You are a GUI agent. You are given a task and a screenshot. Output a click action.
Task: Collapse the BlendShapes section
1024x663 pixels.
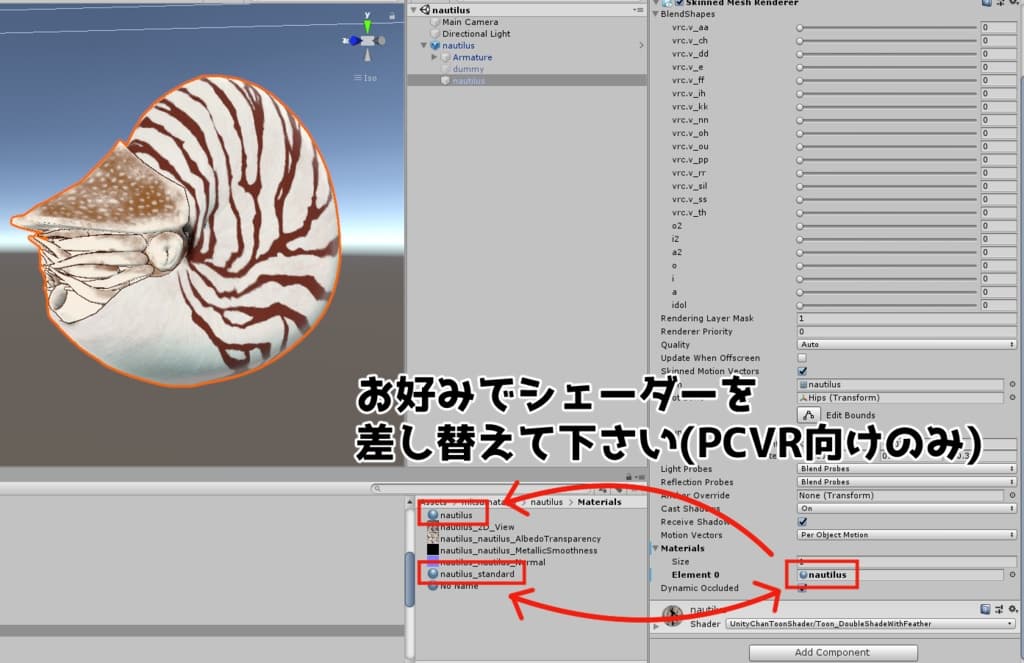point(656,14)
